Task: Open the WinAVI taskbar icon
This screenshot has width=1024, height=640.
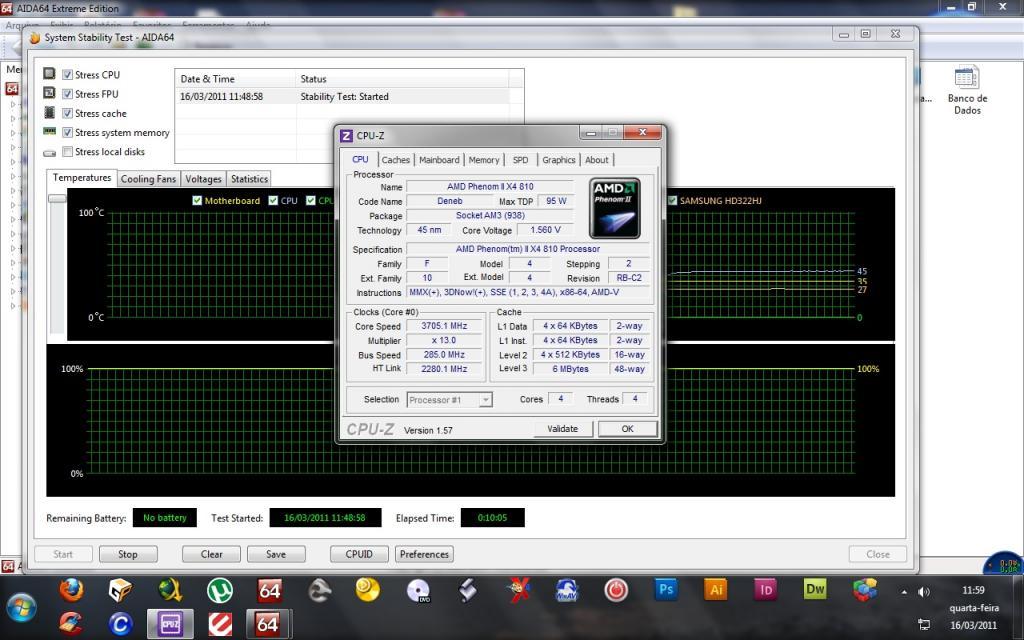Action: pos(566,590)
